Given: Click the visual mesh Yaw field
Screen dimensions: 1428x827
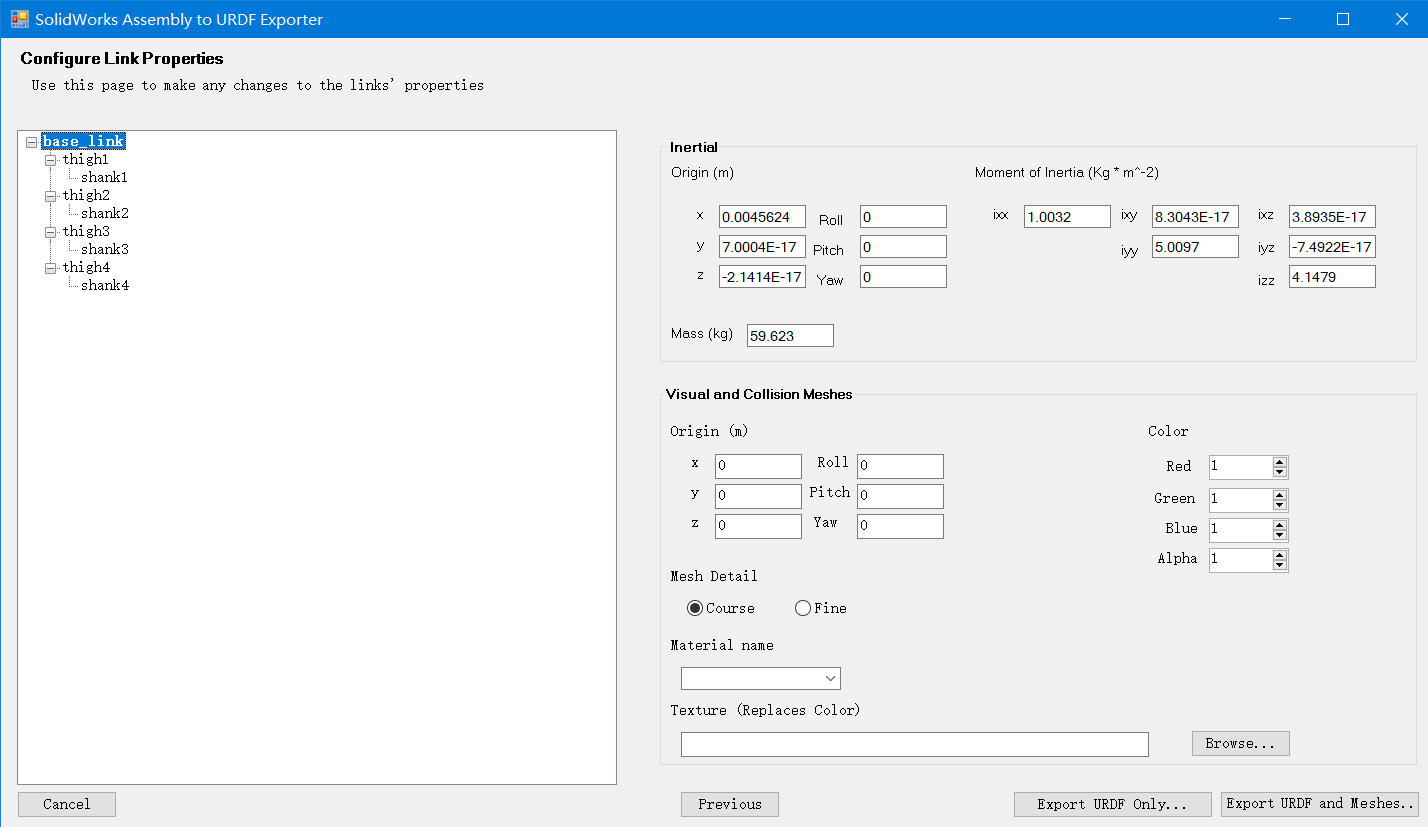Looking at the screenshot, I should [x=900, y=527].
